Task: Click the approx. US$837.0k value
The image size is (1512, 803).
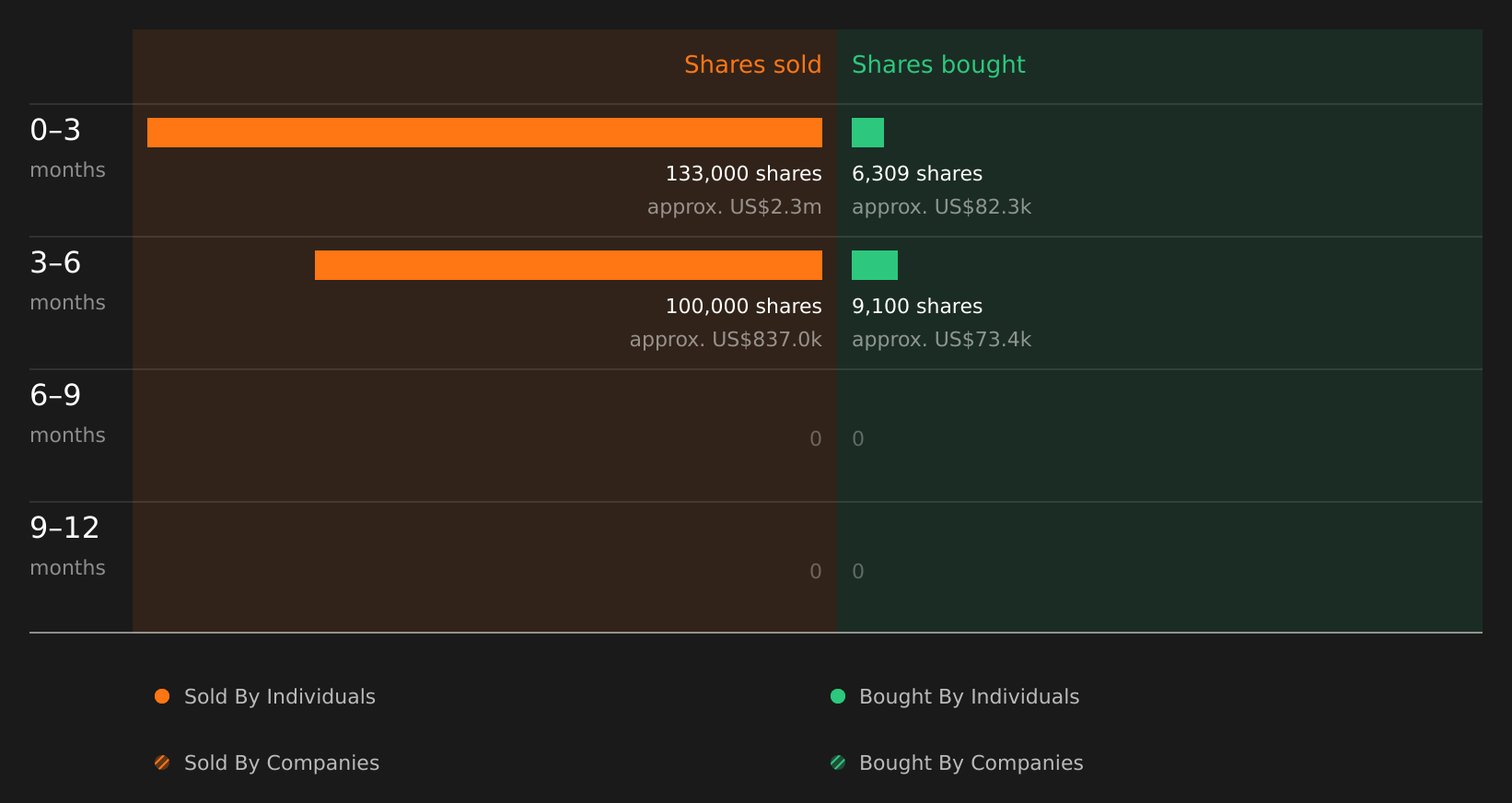Action: point(726,340)
